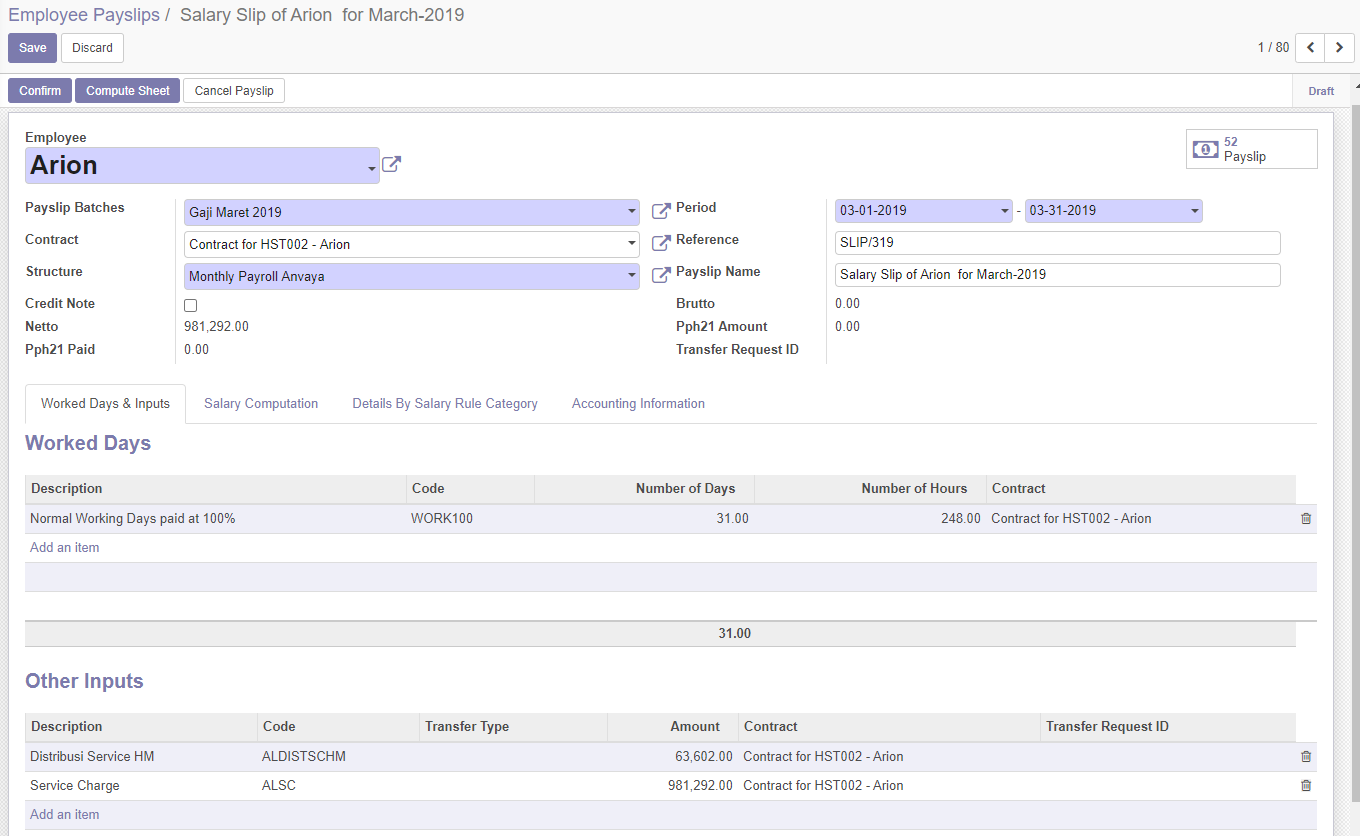The height and width of the screenshot is (836, 1360).
Task: Add an item to Other Inputs
Action: [65, 815]
